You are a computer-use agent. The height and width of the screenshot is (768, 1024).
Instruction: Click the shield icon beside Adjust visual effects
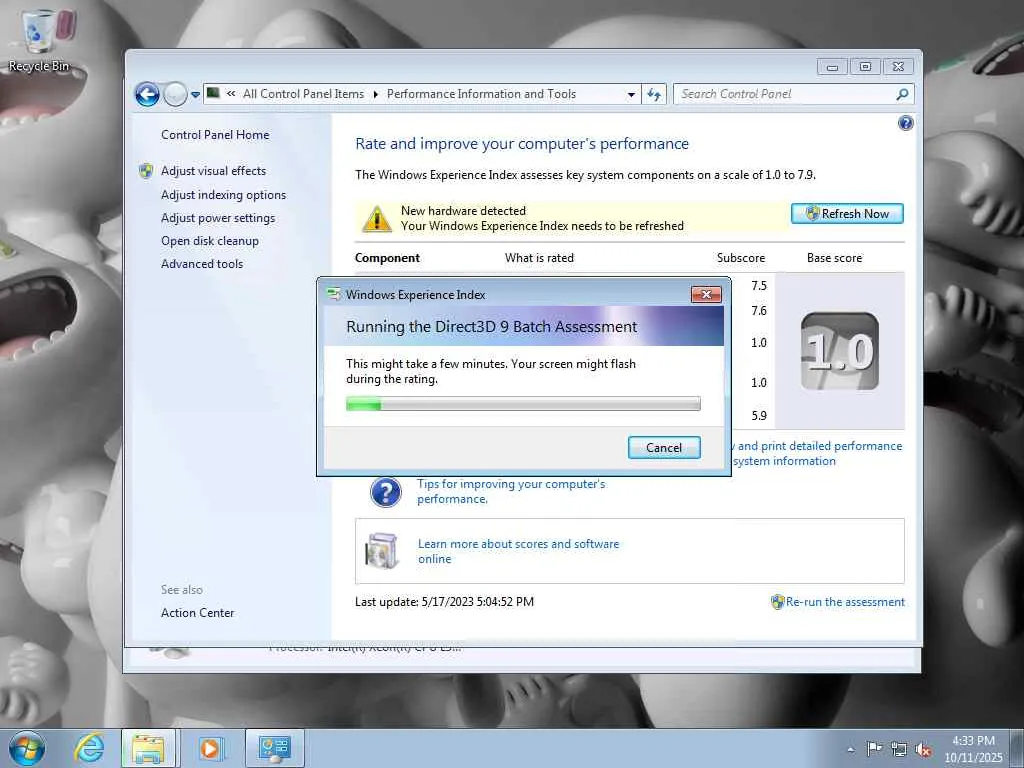[x=146, y=171]
